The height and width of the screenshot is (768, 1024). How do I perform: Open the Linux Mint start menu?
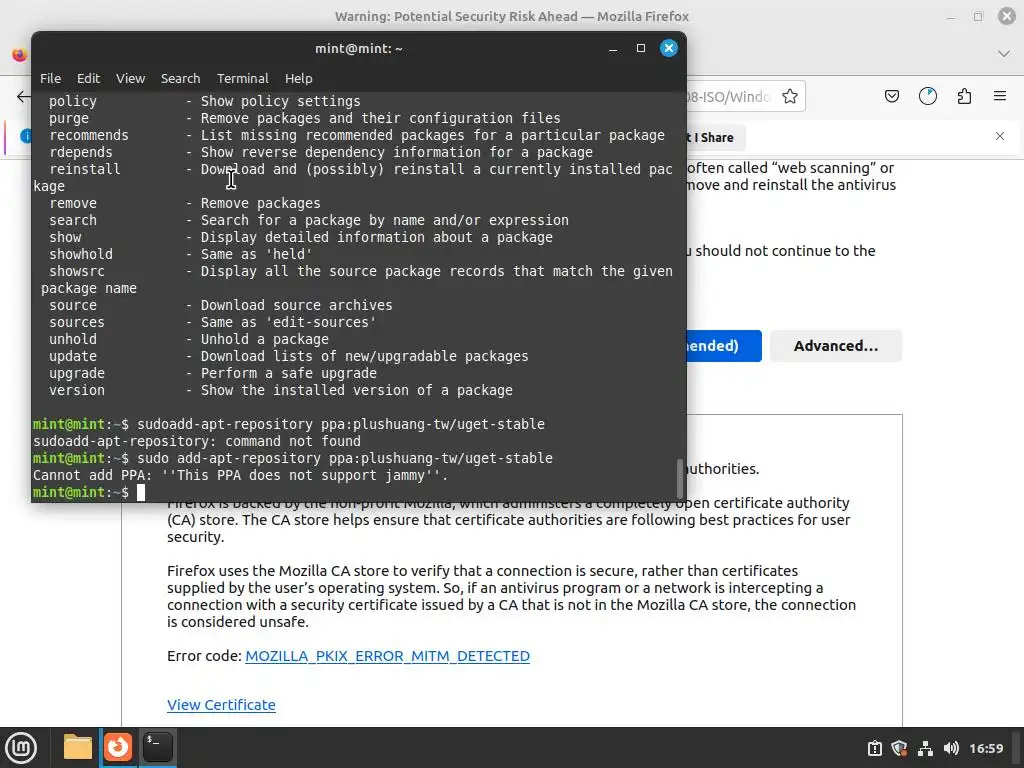coord(21,748)
